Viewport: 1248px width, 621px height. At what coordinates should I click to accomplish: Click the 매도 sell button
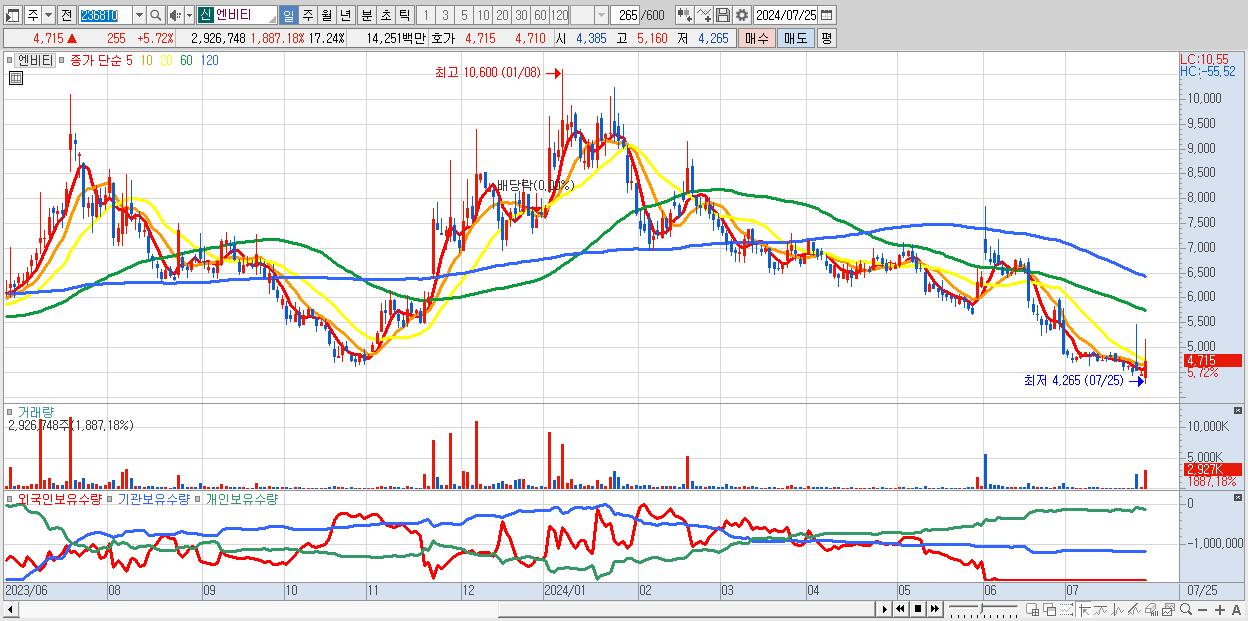[x=796, y=38]
